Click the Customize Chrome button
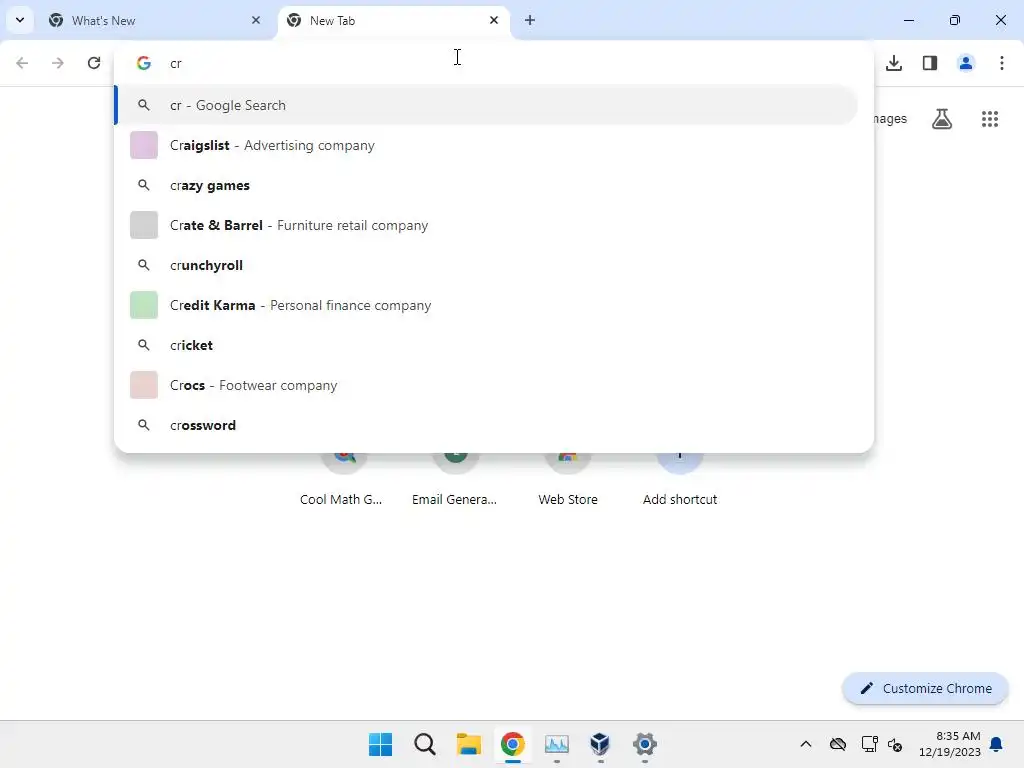Image resolution: width=1024 pixels, height=768 pixels. 926,688
